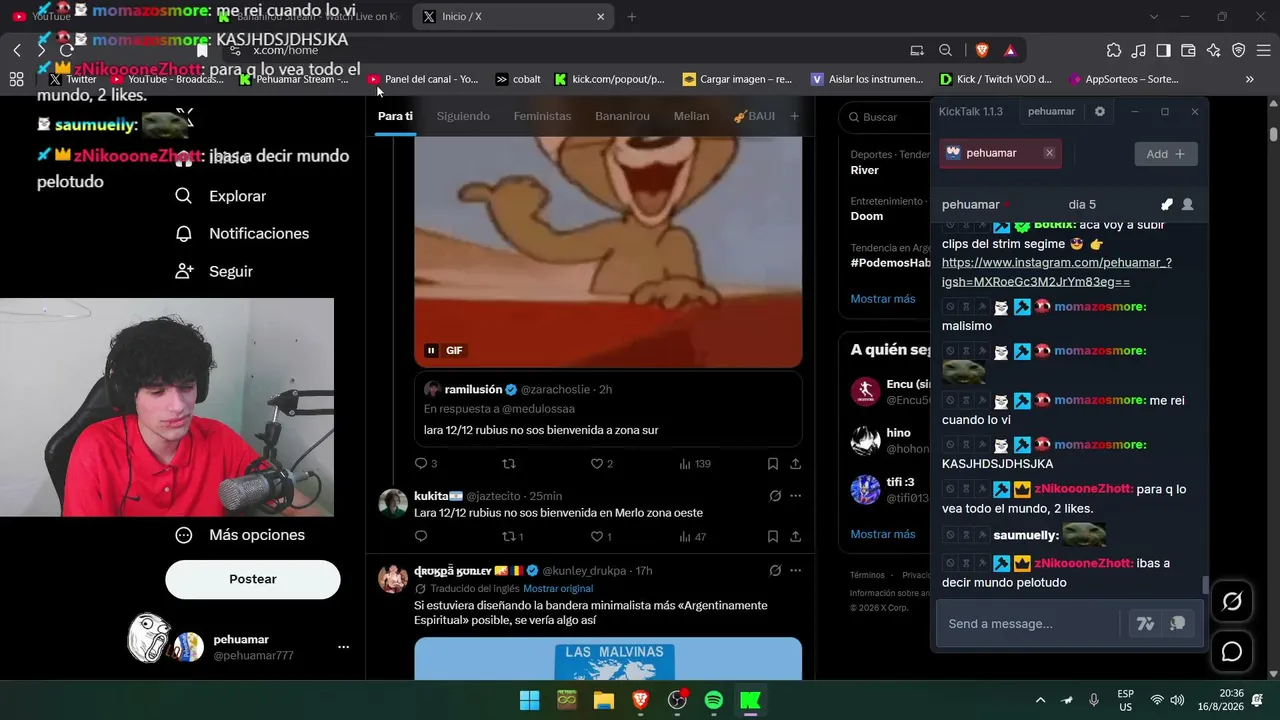Open the taskbar volume control
The width and height of the screenshot is (1280, 720).
tap(1178, 700)
